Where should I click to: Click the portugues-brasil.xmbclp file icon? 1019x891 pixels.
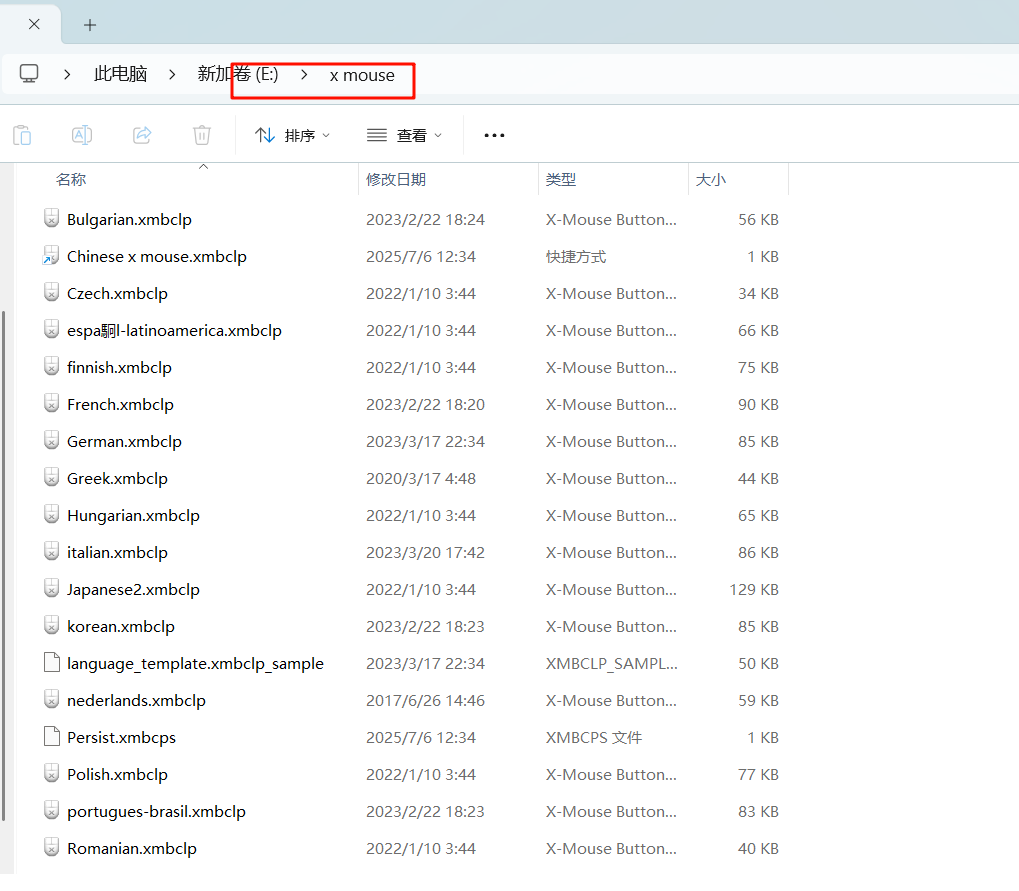coord(51,811)
